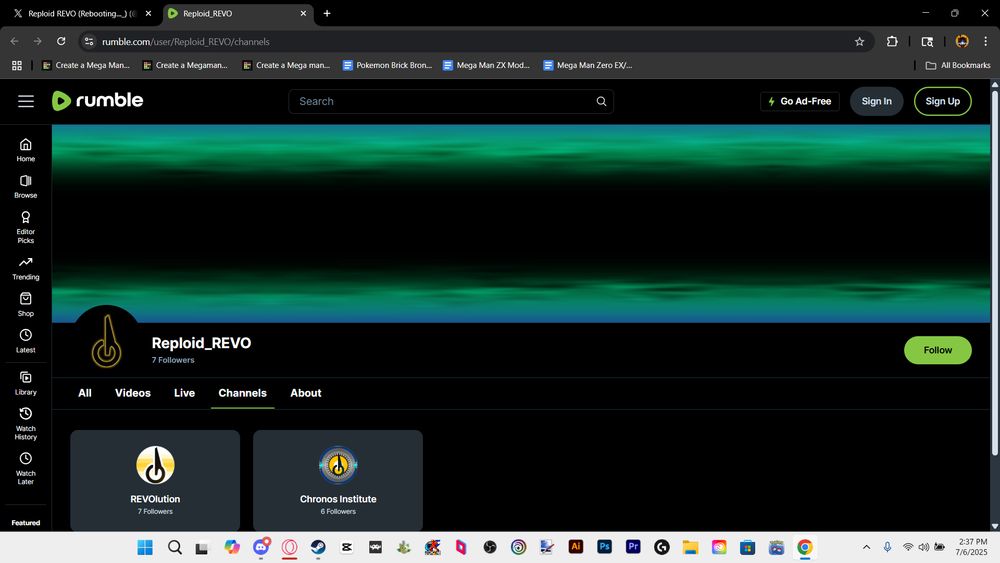The image size is (1000, 563).
Task: Open the Windows Start menu
Action: tap(145, 547)
